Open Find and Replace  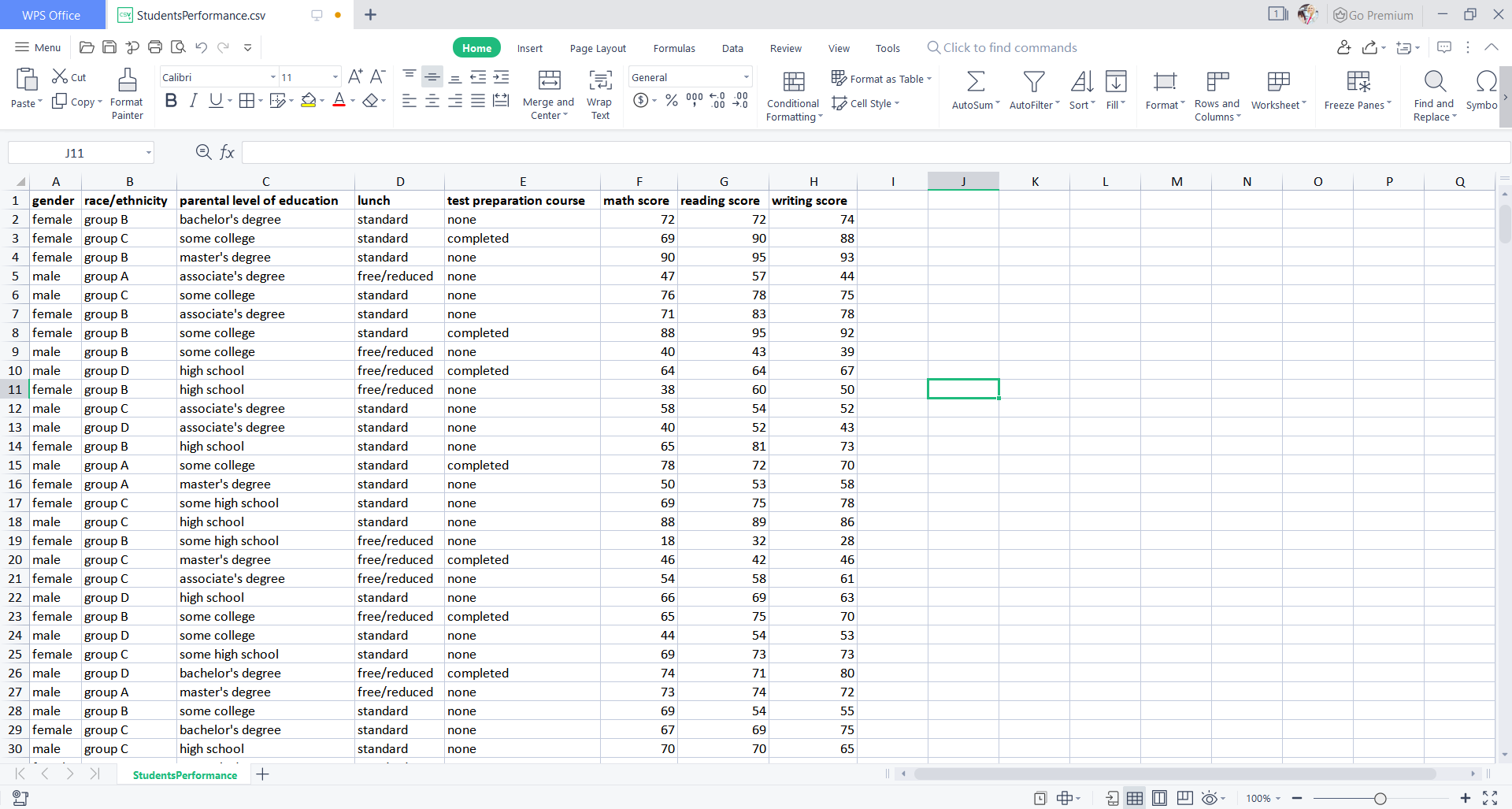click(1432, 93)
